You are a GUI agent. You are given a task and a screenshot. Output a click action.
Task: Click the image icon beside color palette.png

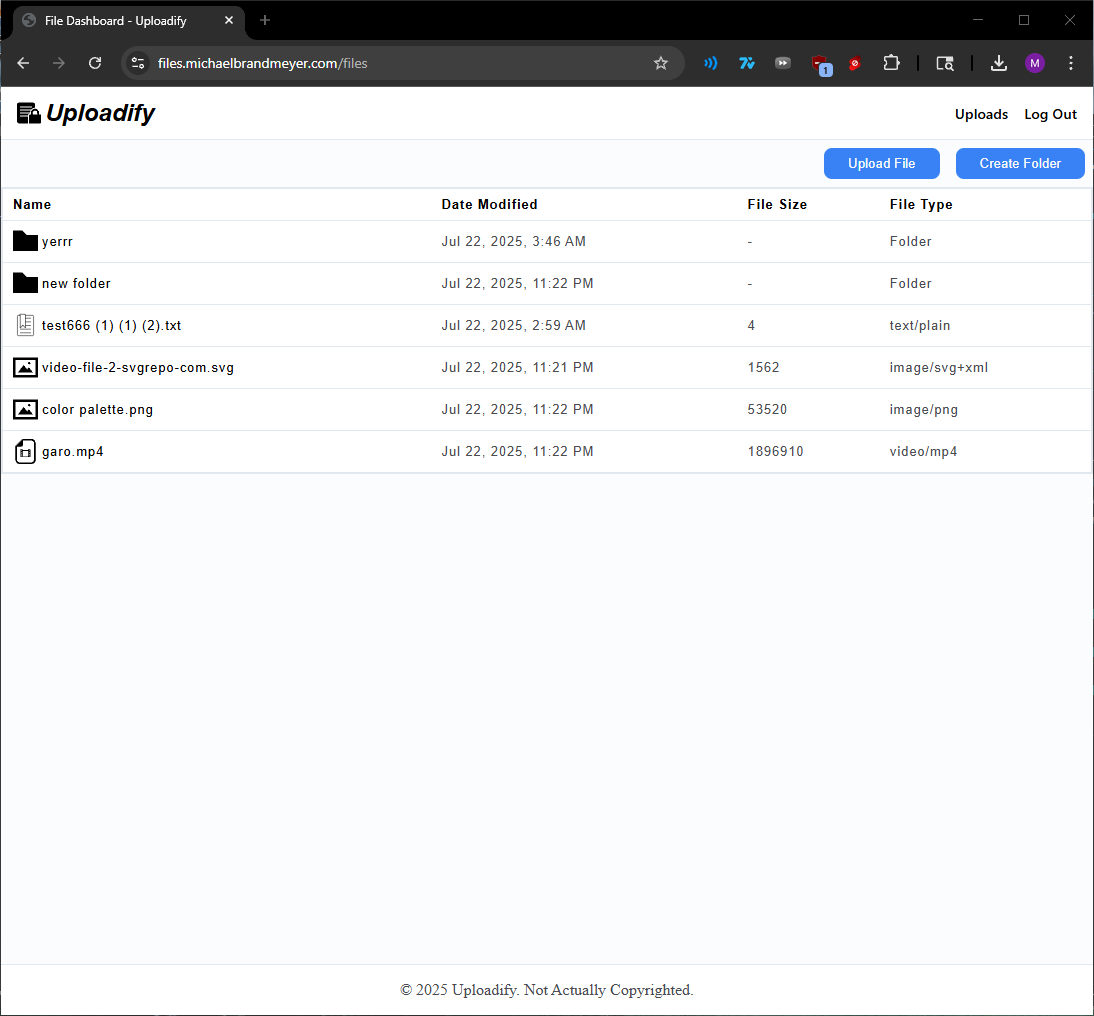coord(25,409)
